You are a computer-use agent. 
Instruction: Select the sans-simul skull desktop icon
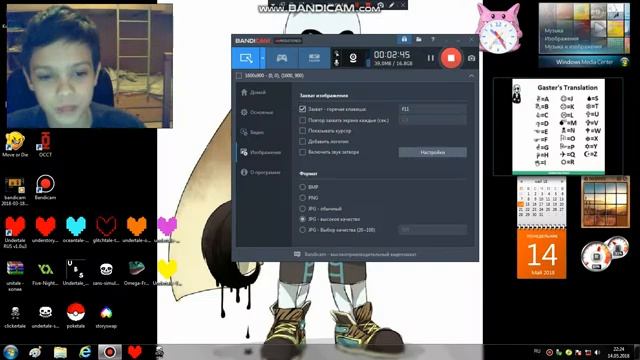pyautogui.click(x=106, y=273)
